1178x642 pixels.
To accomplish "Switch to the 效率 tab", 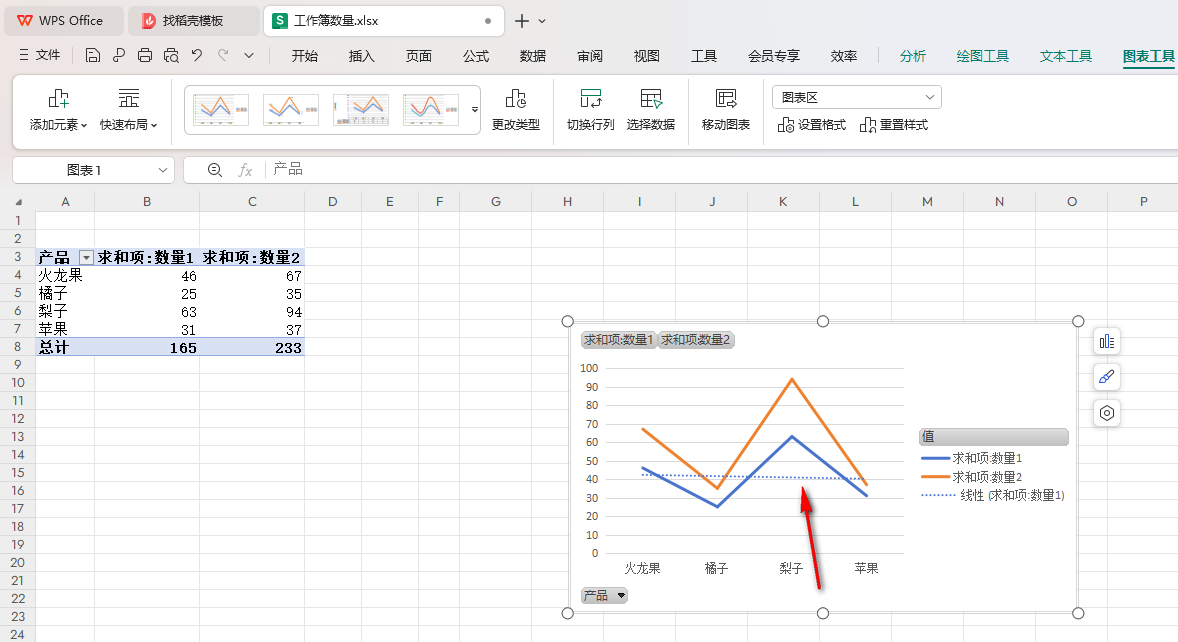I will pyautogui.click(x=844, y=56).
